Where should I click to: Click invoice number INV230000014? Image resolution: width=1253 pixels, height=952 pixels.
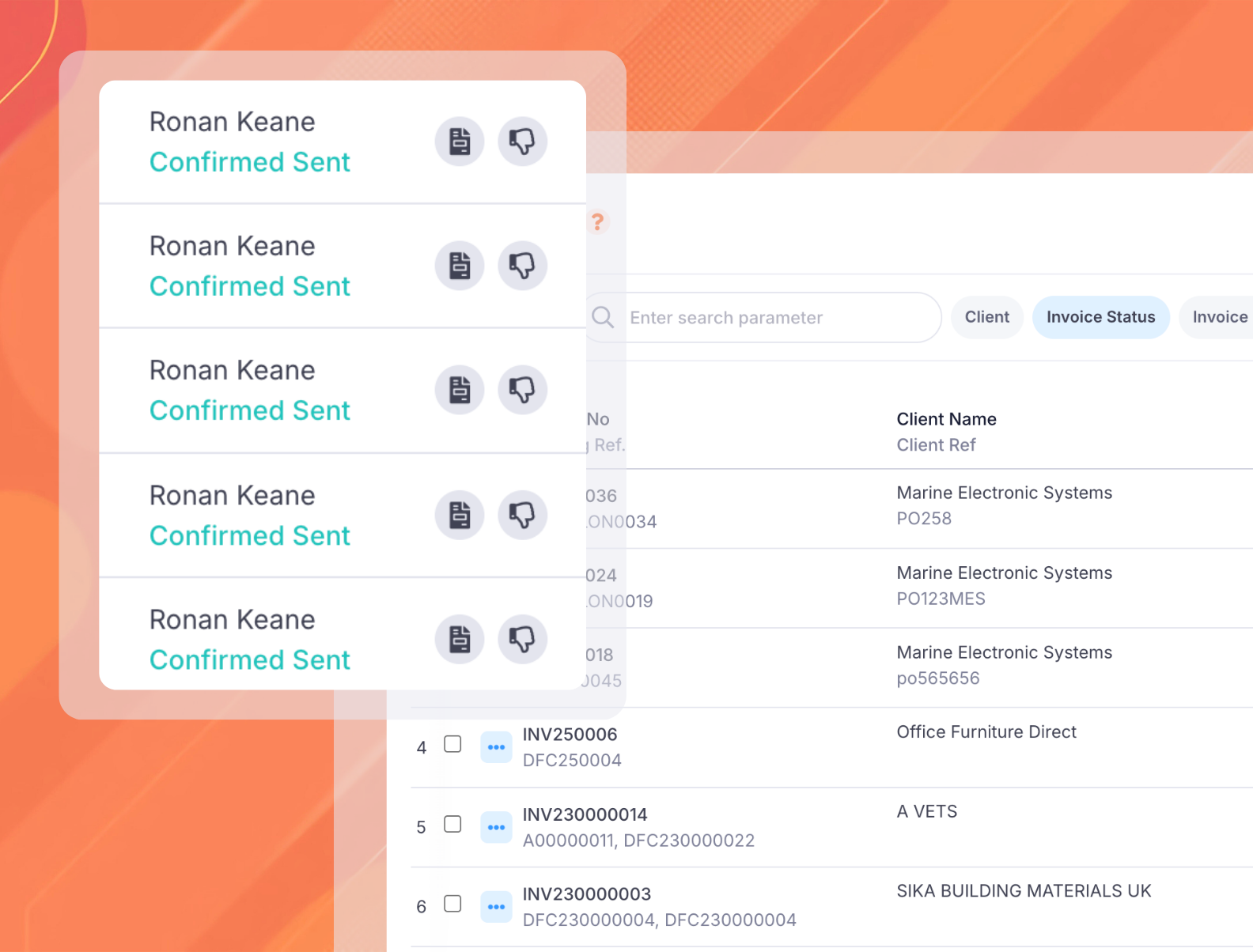coord(585,814)
